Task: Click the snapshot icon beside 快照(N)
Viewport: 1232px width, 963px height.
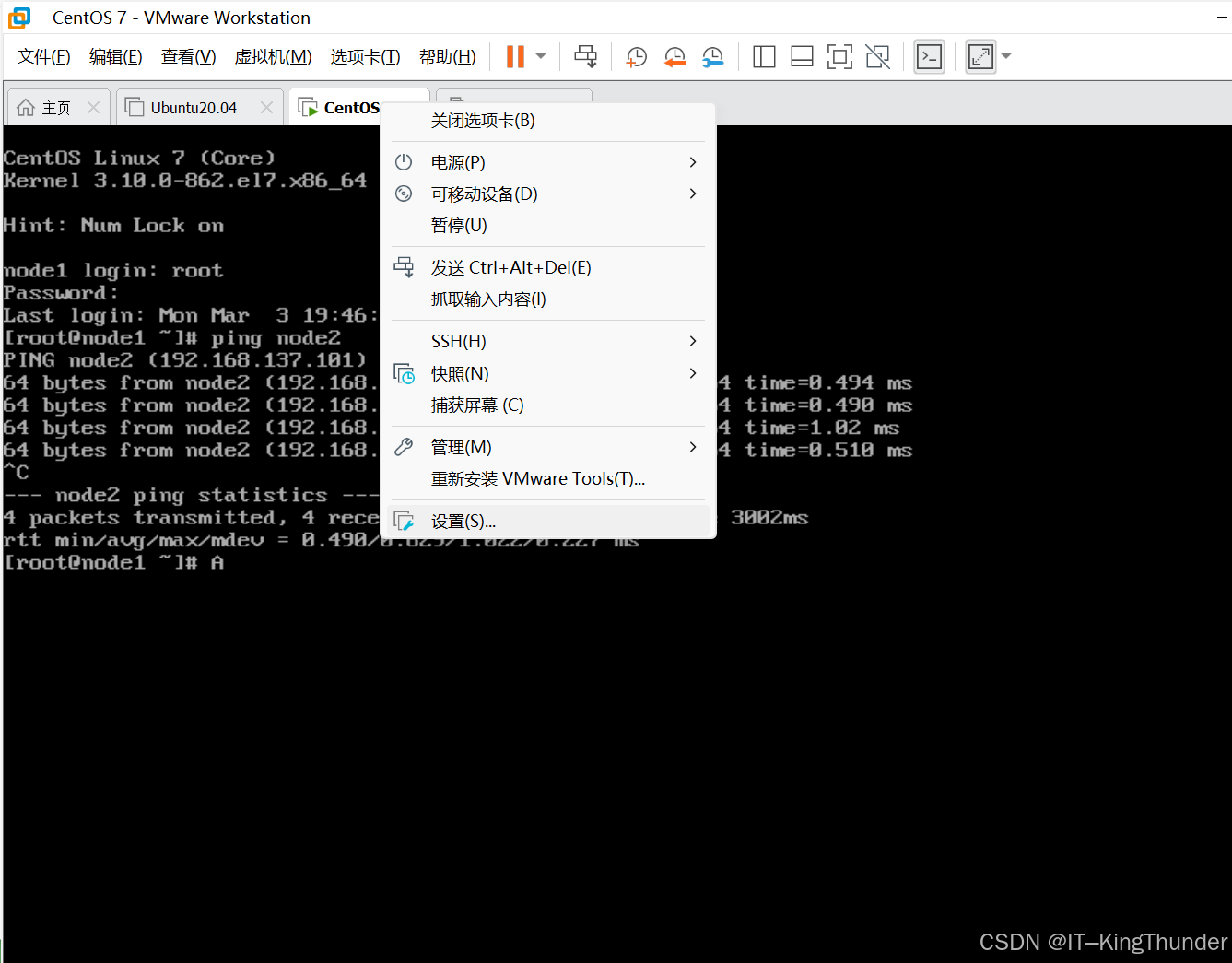Action: pos(405,373)
